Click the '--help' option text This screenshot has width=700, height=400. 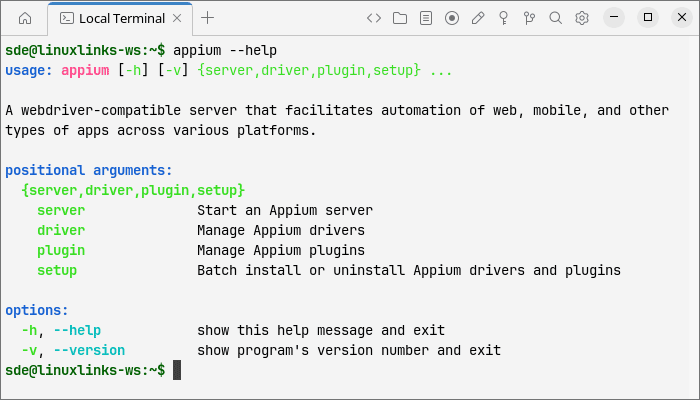coord(77,330)
